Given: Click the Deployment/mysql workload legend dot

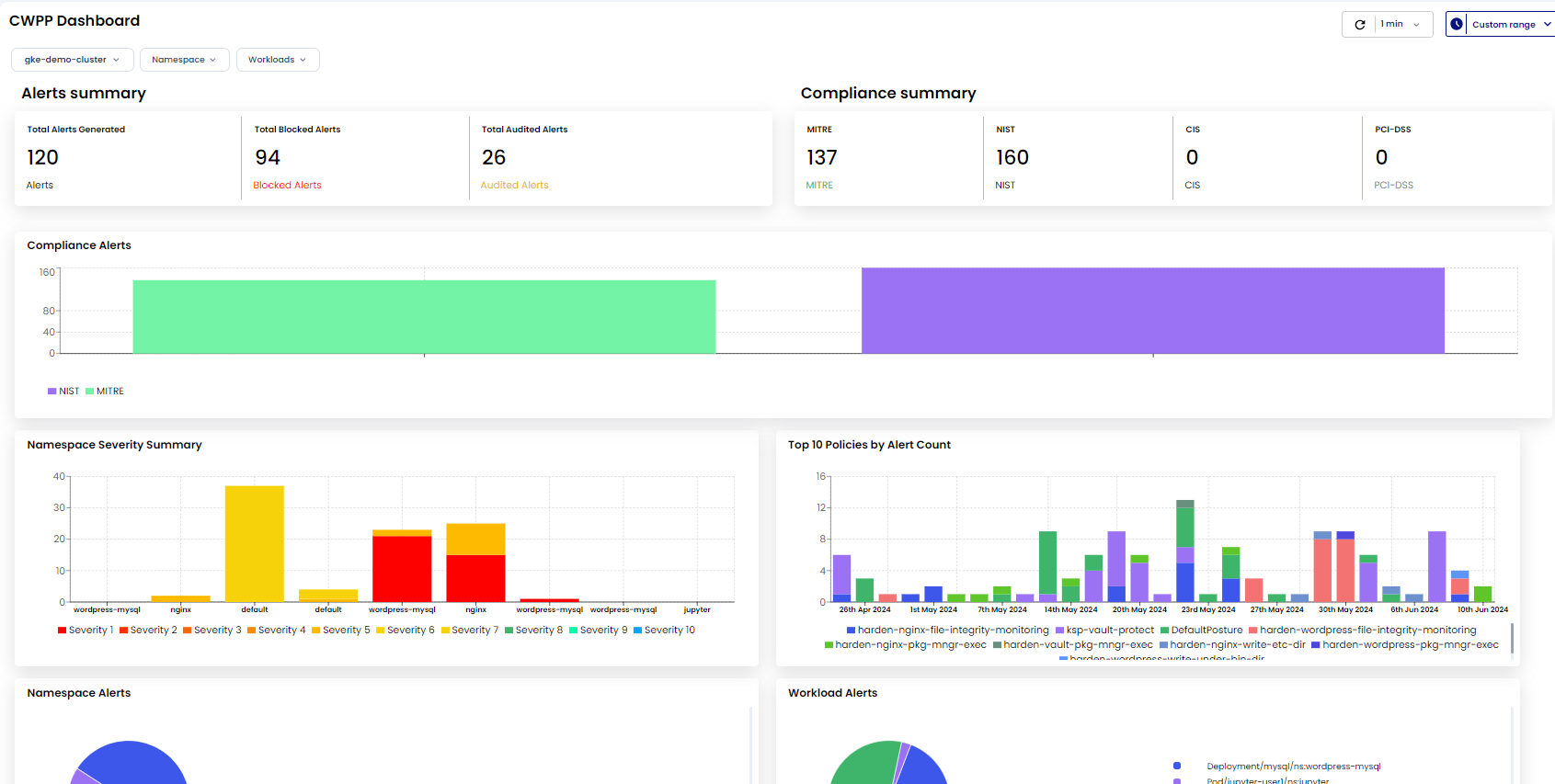Looking at the screenshot, I should [x=1177, y=766].
